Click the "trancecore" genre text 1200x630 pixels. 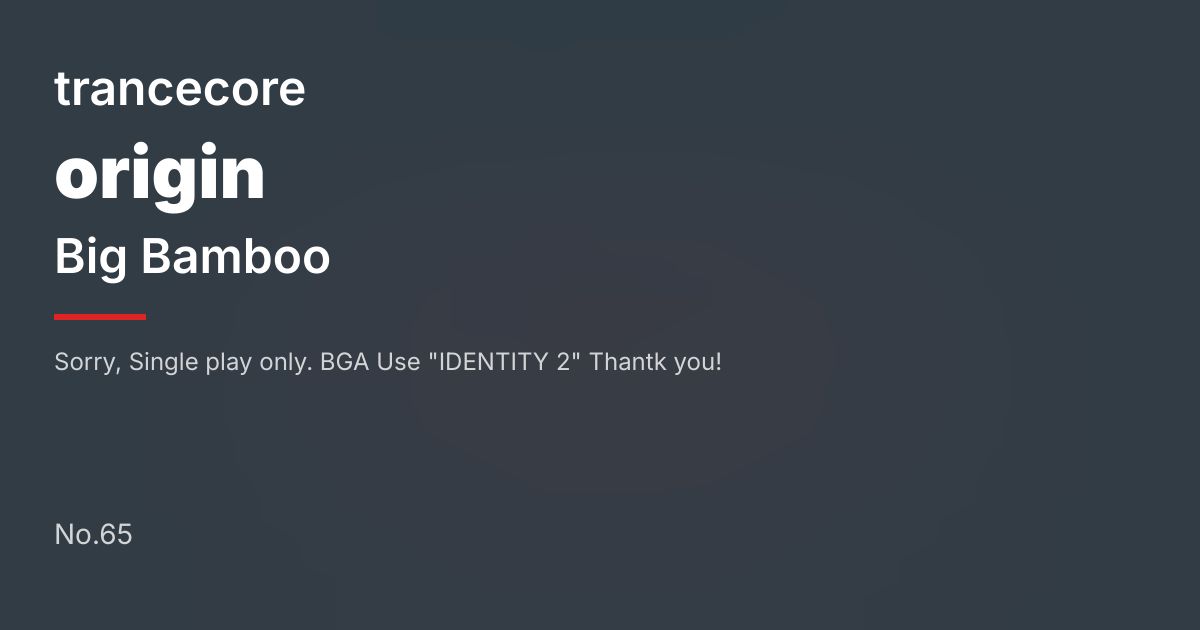point(180,89)
